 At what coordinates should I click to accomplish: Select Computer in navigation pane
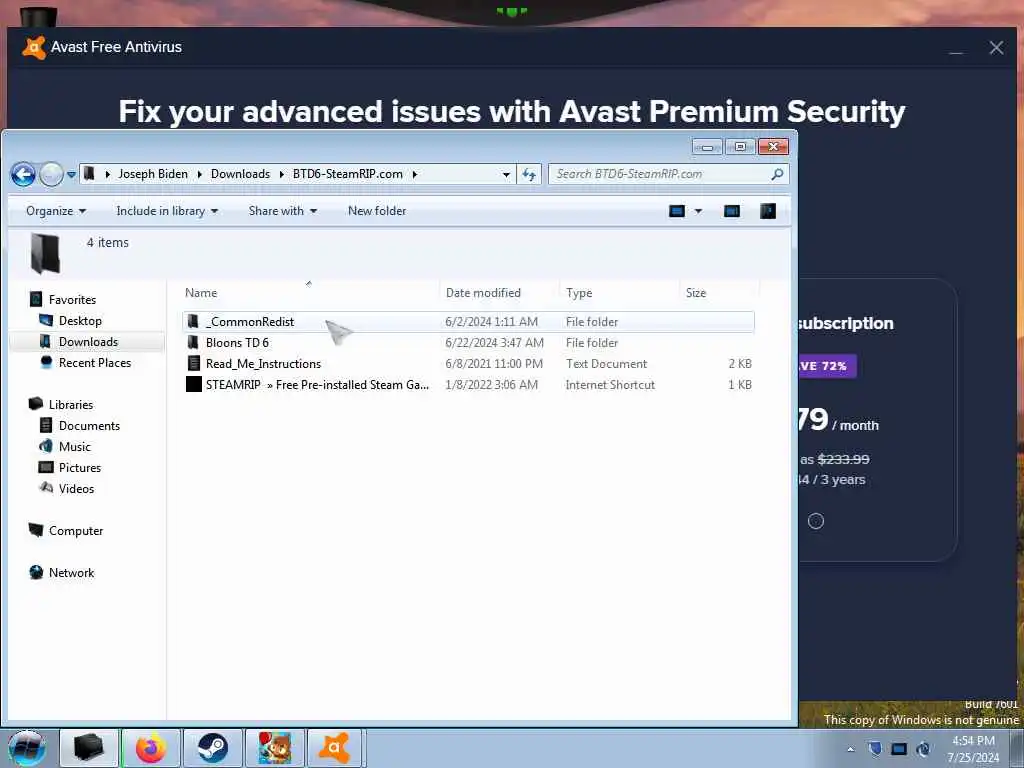(76, 531)
